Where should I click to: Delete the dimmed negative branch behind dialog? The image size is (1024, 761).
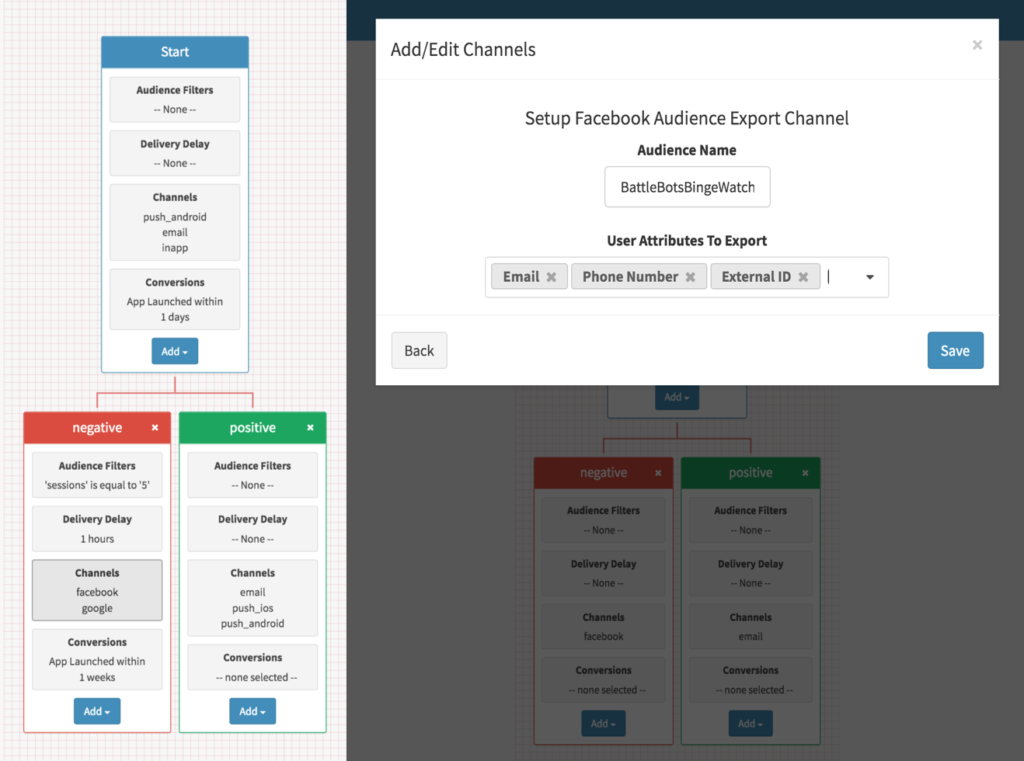coord(658,473)
